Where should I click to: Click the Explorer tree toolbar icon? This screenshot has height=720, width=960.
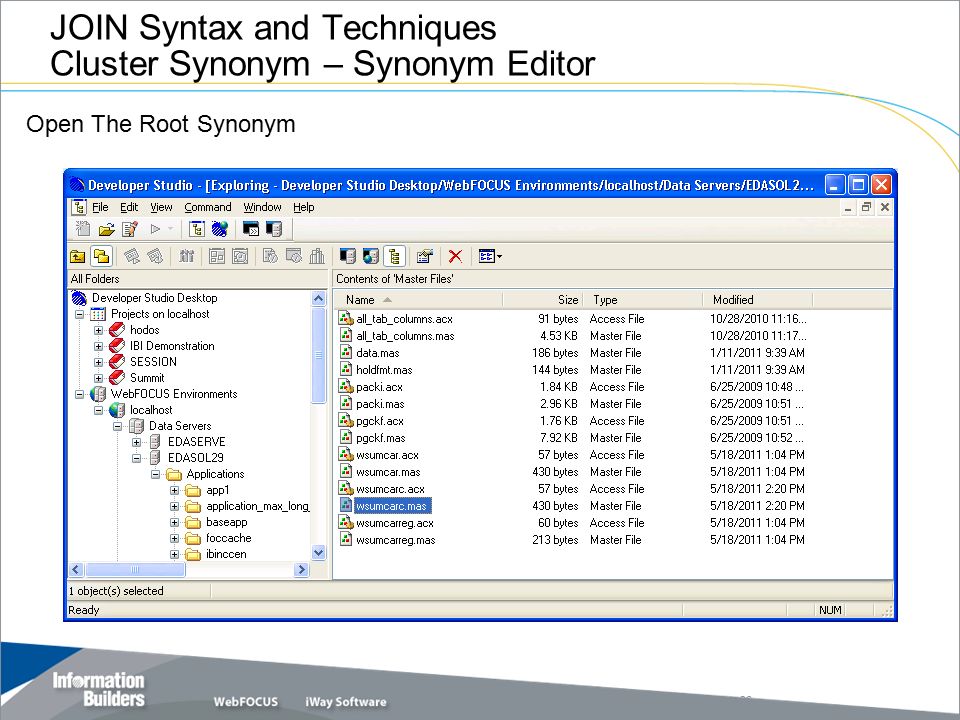[197, 230]
